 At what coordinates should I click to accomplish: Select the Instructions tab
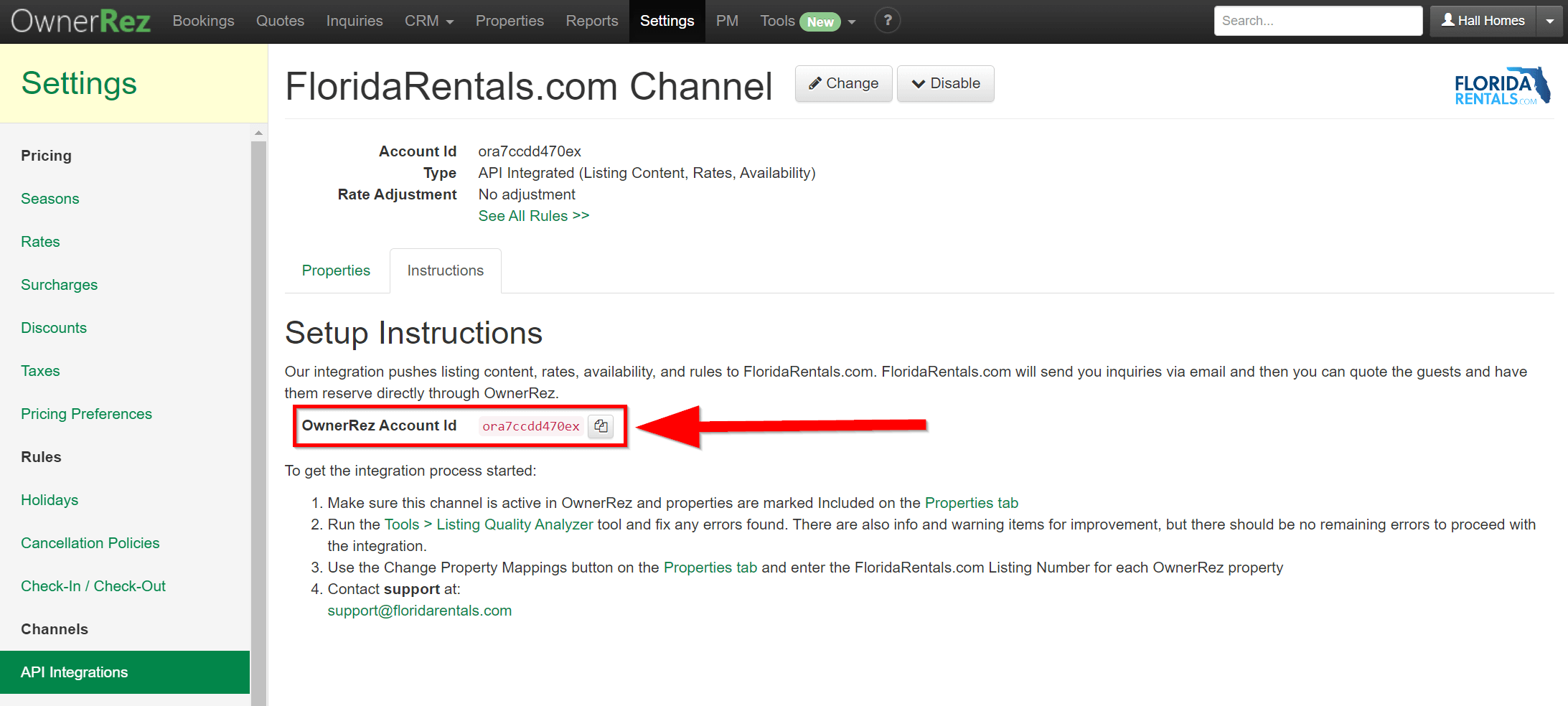coord(445,270)
